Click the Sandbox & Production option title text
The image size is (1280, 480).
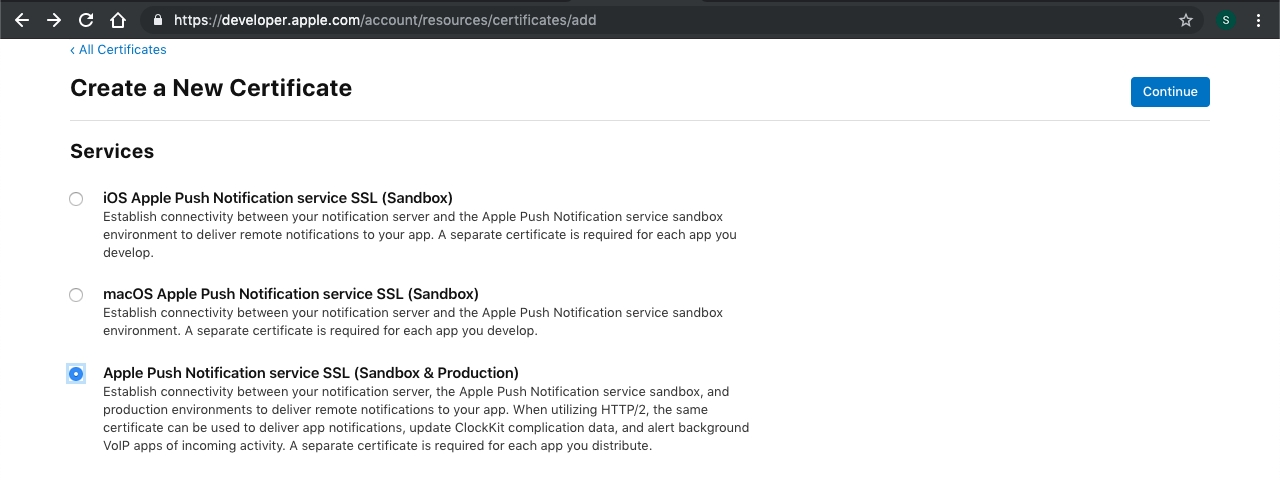(311, 373)
